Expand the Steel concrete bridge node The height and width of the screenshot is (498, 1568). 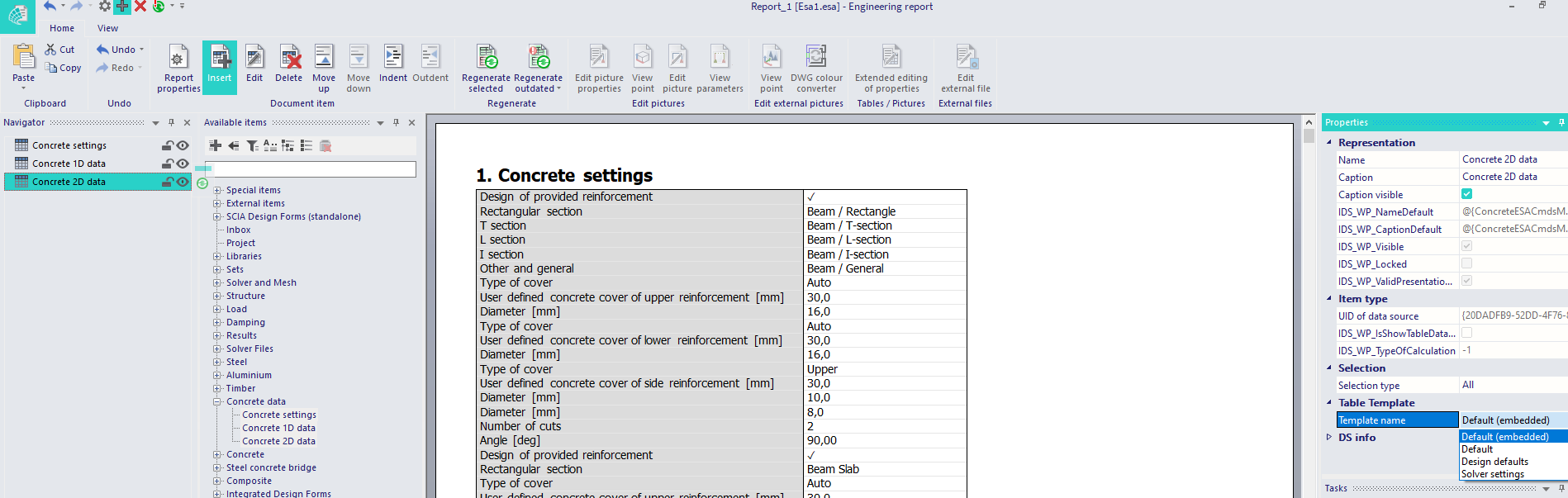click(217, 467)
